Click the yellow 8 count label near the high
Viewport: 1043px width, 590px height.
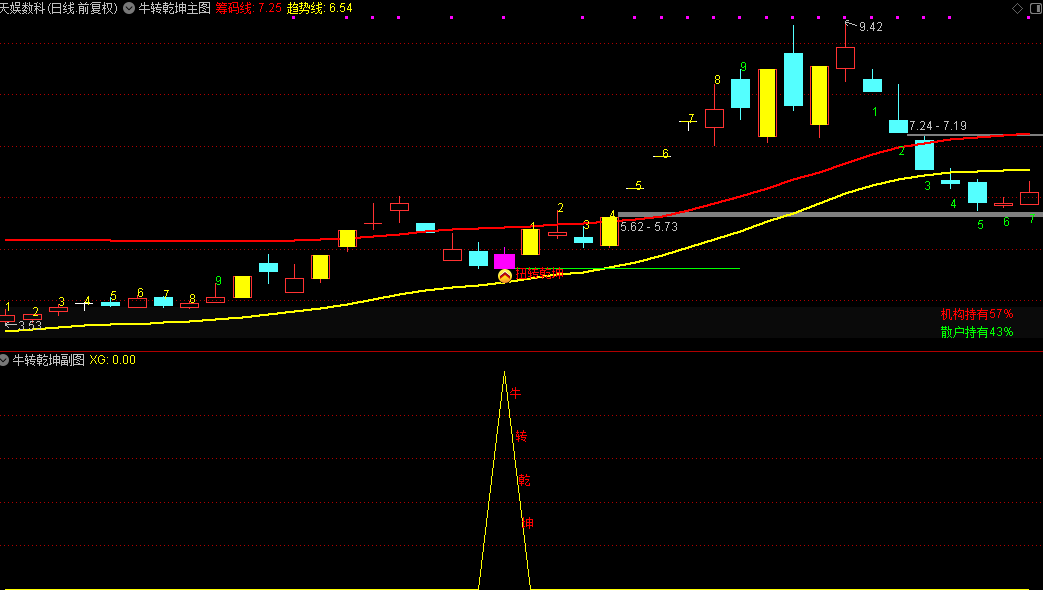pyautogui.click(x=717, y=80)
